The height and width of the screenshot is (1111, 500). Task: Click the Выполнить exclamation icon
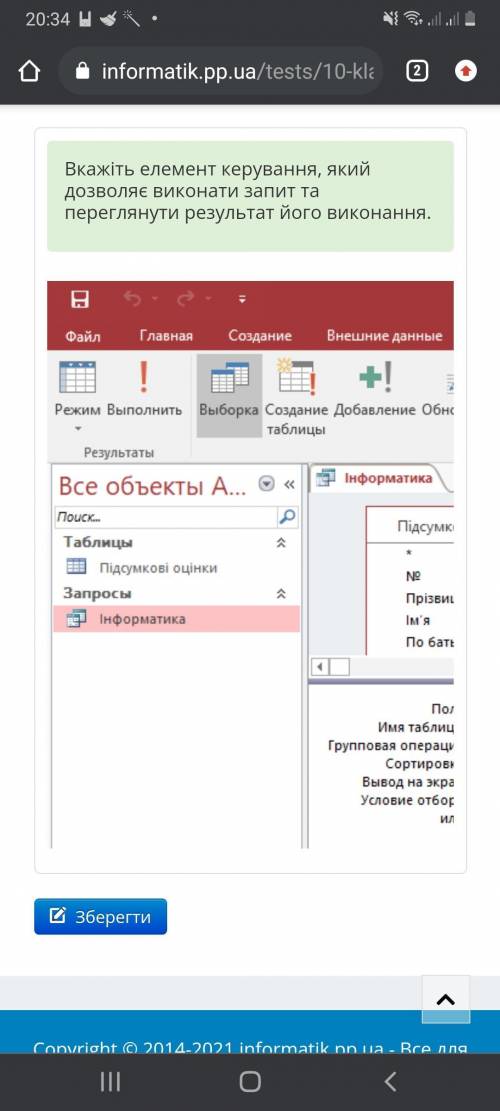144,377
